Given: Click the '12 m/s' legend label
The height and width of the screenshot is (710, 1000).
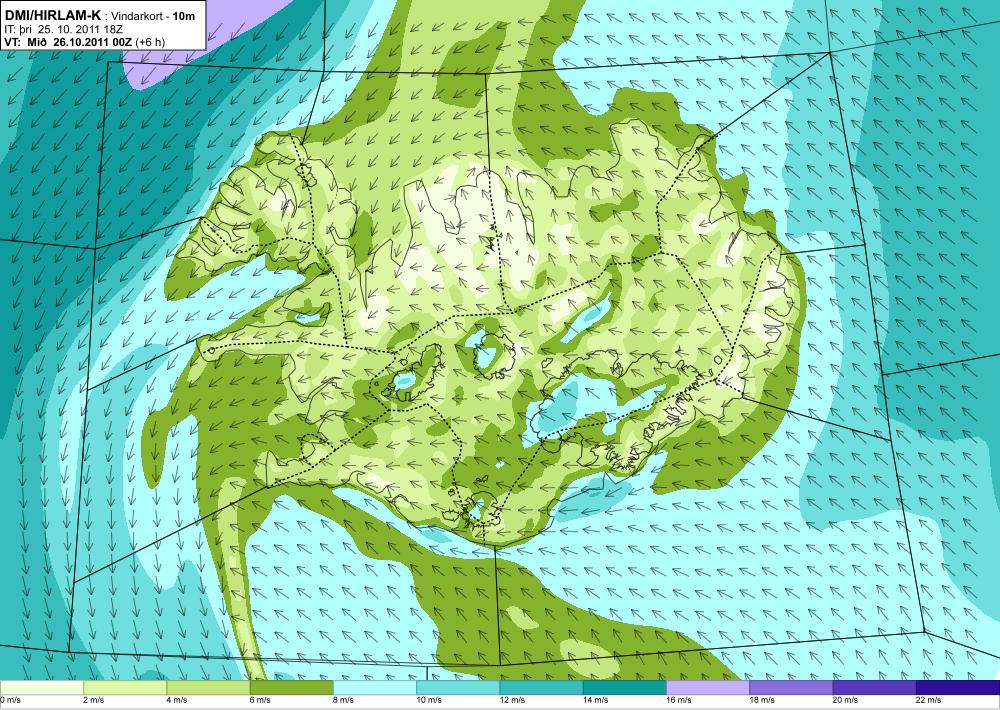Looking at the screenshot, I should (513, 700).
